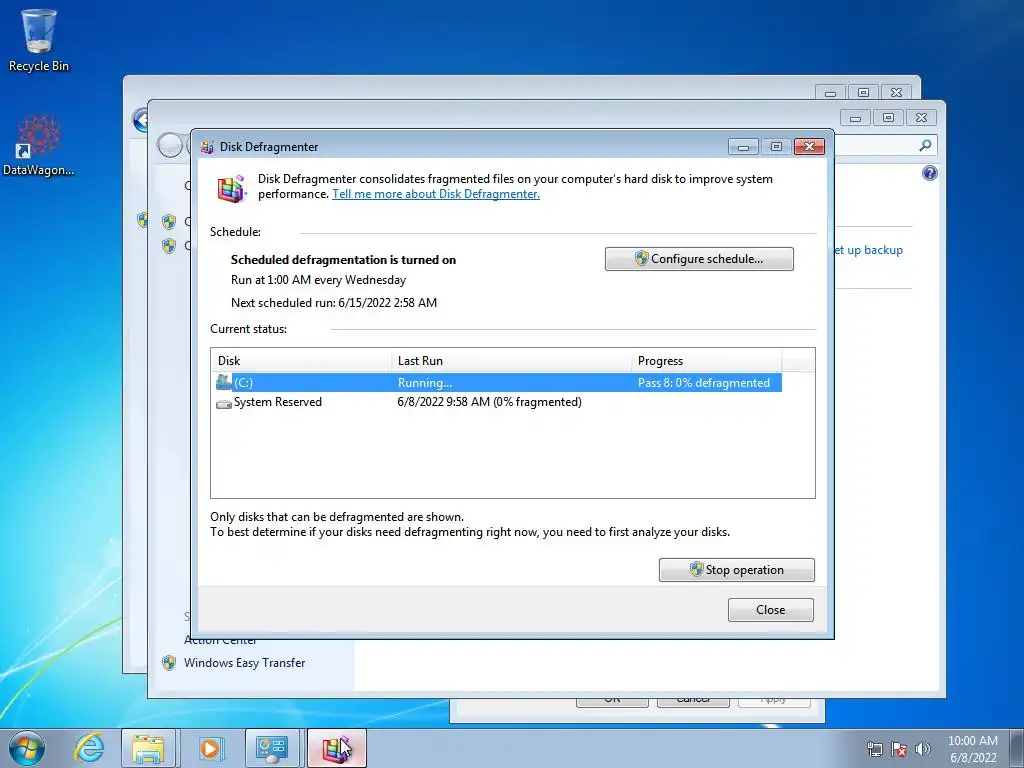The height and width of the screenshot is (768, 1024).
Task: Click the shield icon beside Windows Easy Transfer
Action: click(169, 663)
